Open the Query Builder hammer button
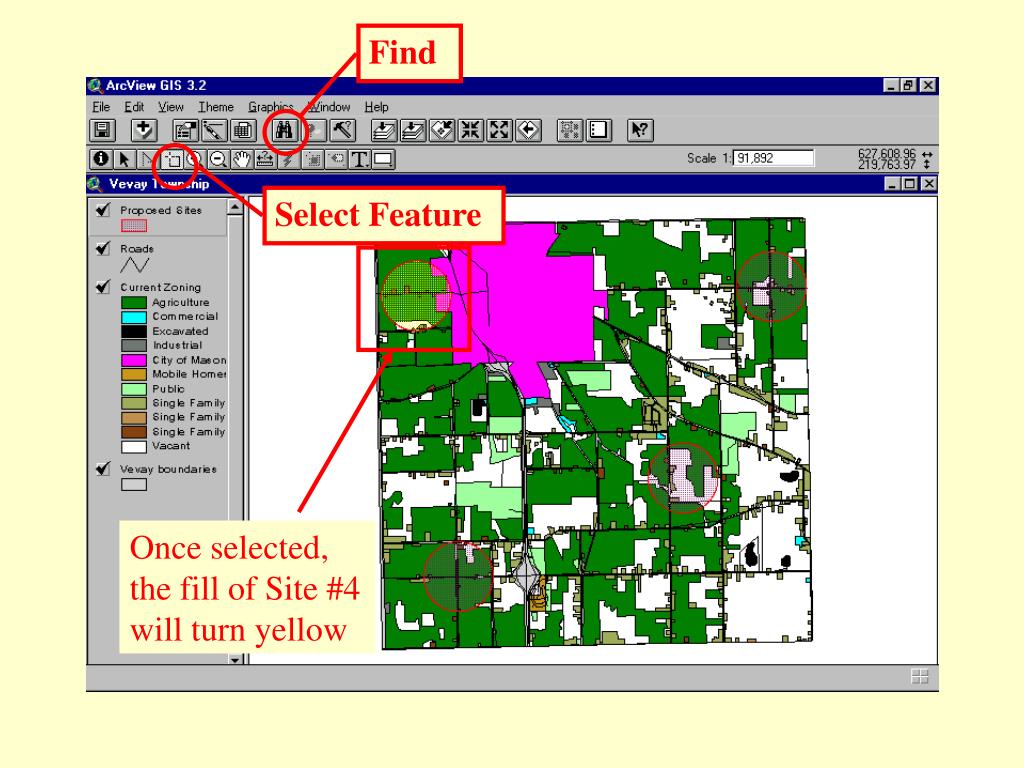This screenshot has height=768, width=1024. pos(342,130)
